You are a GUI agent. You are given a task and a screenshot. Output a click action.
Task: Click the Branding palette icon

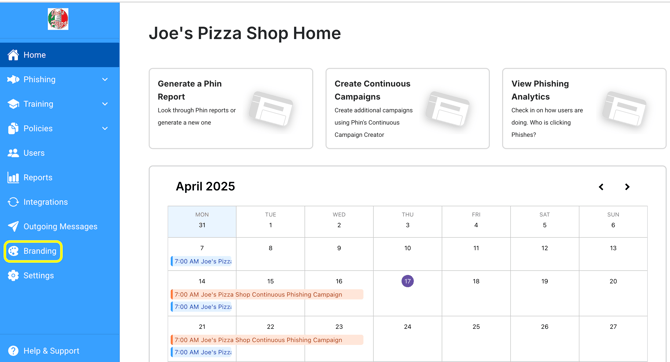pos(13,251)
